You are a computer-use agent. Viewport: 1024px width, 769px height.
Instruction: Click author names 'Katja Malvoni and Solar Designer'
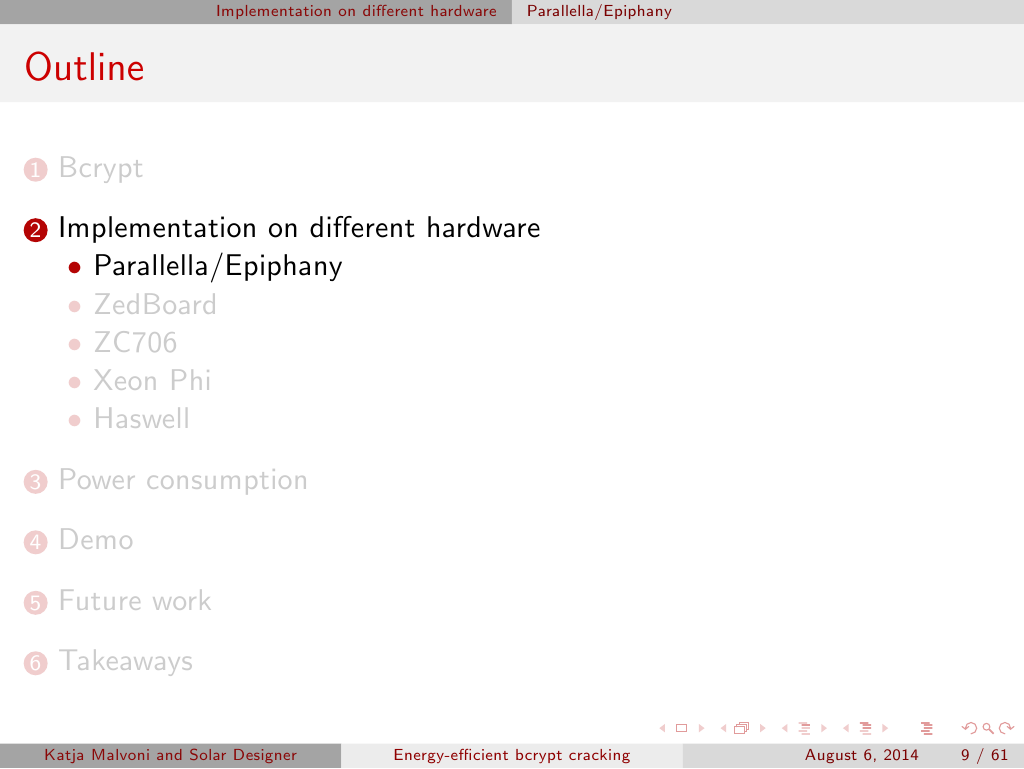pyautogui.click(x=170, y=756)
